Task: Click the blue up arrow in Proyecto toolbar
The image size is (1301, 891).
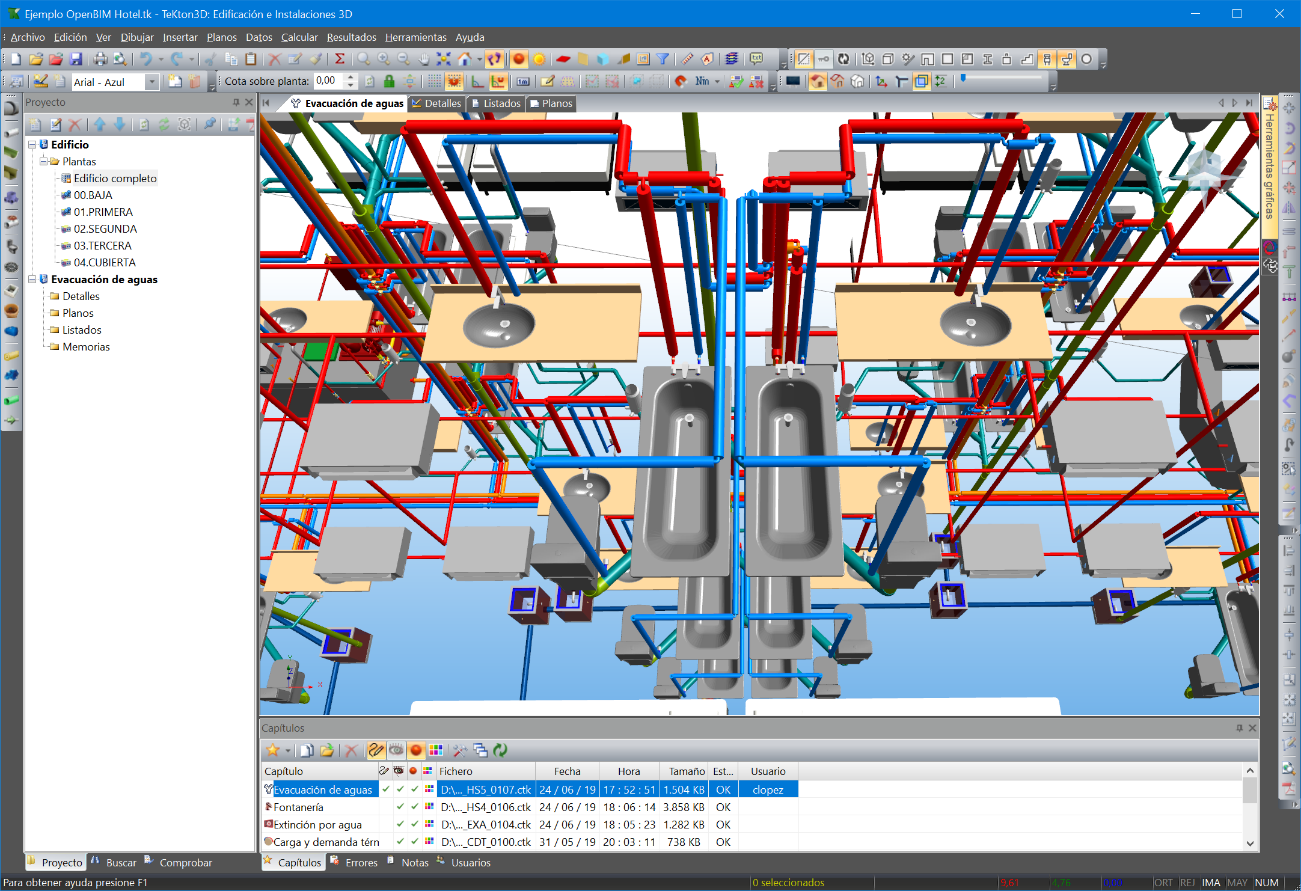Action: [99, 124]
